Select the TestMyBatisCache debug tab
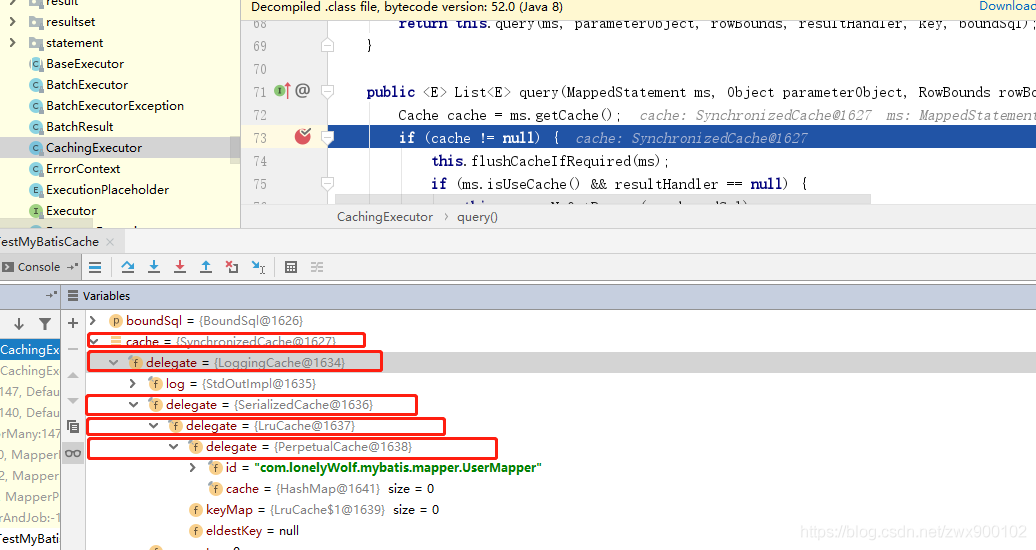The width and height of the screenshot is (1036, 550). [49, 242]
